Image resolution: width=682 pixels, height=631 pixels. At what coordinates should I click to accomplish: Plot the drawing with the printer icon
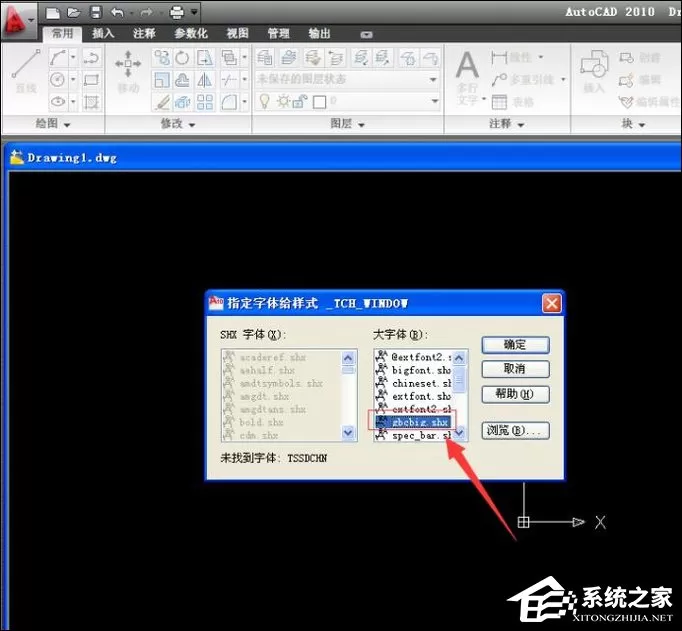pos(177,13)
